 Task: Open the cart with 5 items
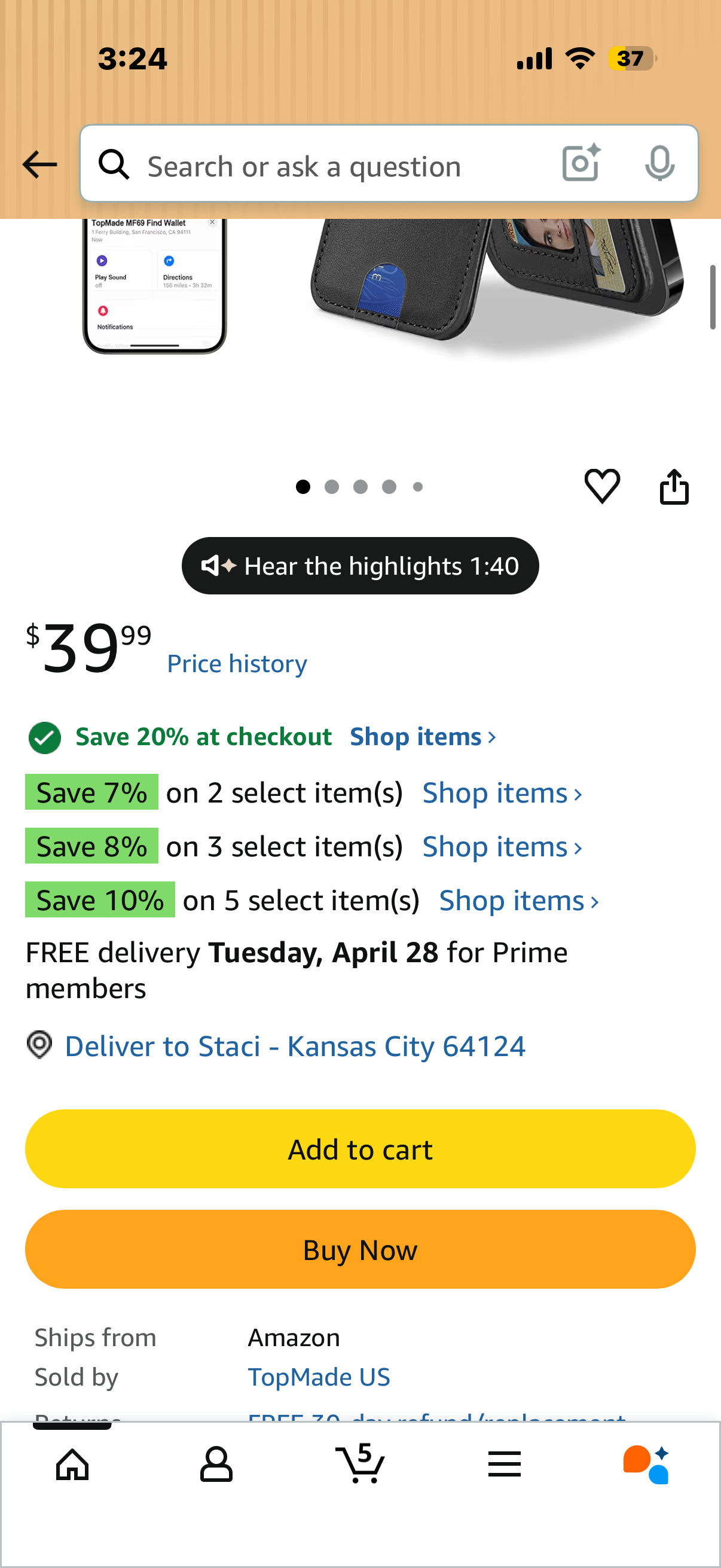pyautogui.click(x=360, y=1463)
